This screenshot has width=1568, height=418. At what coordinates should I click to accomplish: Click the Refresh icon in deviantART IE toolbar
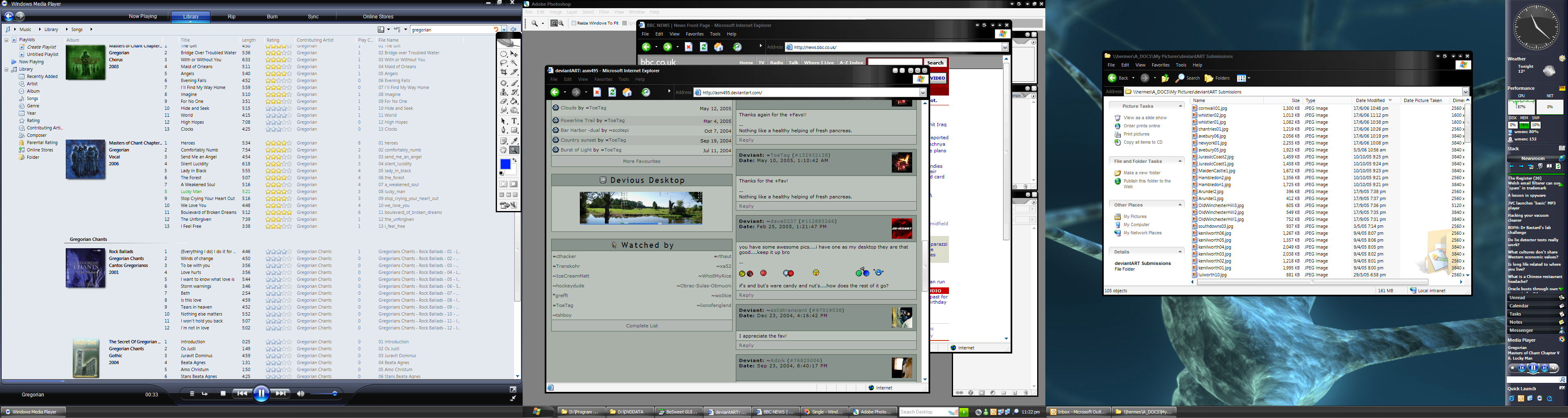pos(612,93)
